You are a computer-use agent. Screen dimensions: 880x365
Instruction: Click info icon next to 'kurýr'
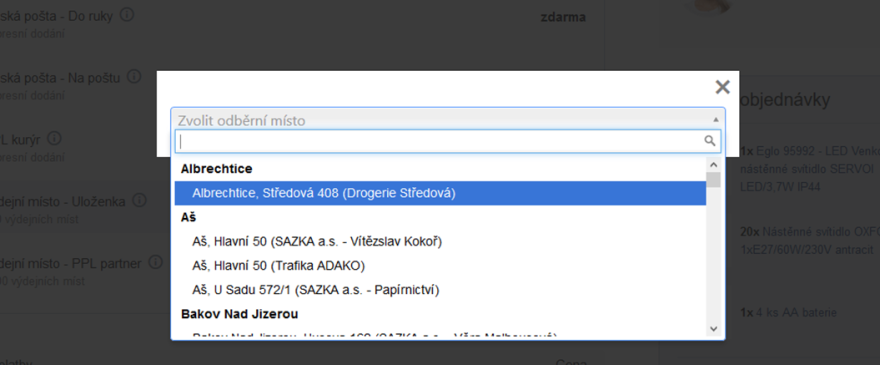click(54, 138)
